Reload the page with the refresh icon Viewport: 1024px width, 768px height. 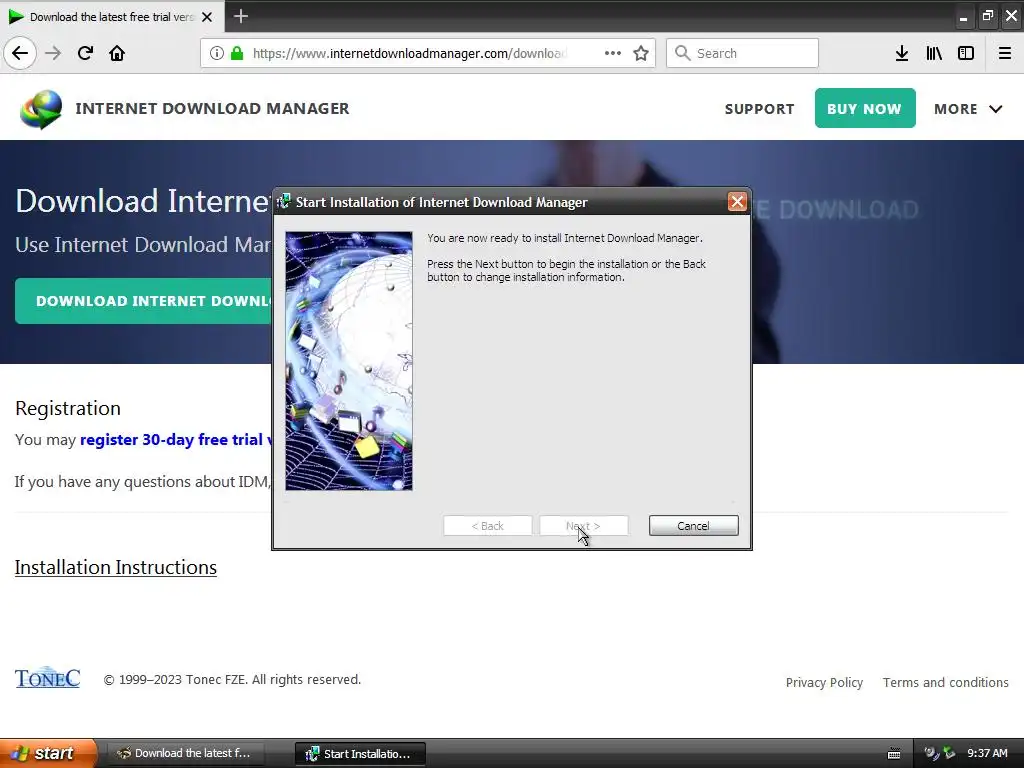coord(85,53)
